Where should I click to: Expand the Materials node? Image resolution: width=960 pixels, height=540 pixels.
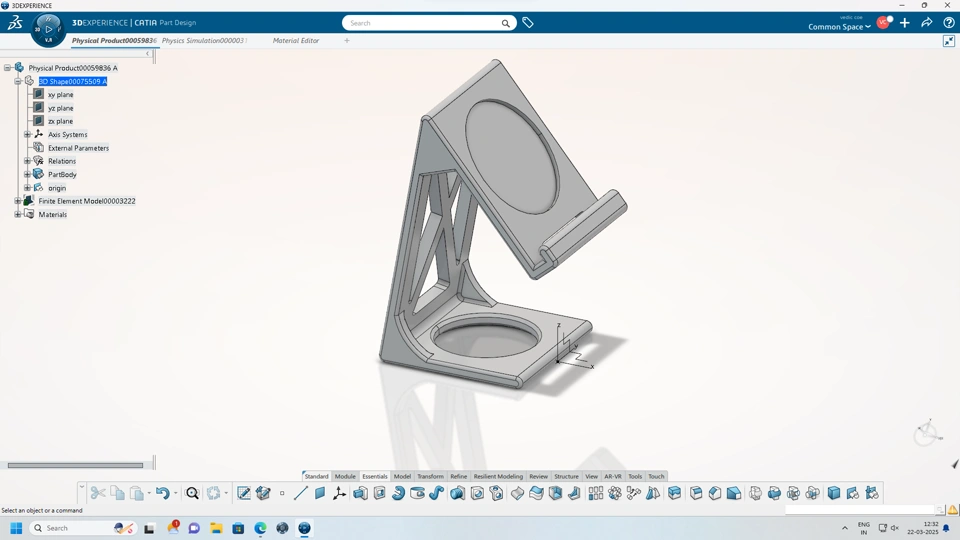pyautogui.click(x=18, y=214)
